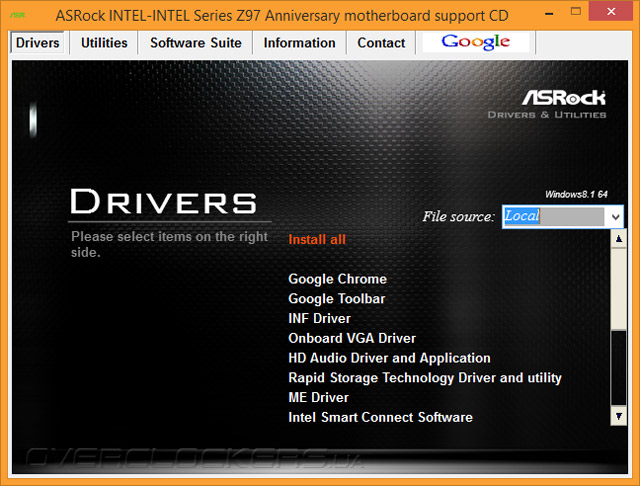Minimize the support CD window
640x486 pixels.
point(549,14)
